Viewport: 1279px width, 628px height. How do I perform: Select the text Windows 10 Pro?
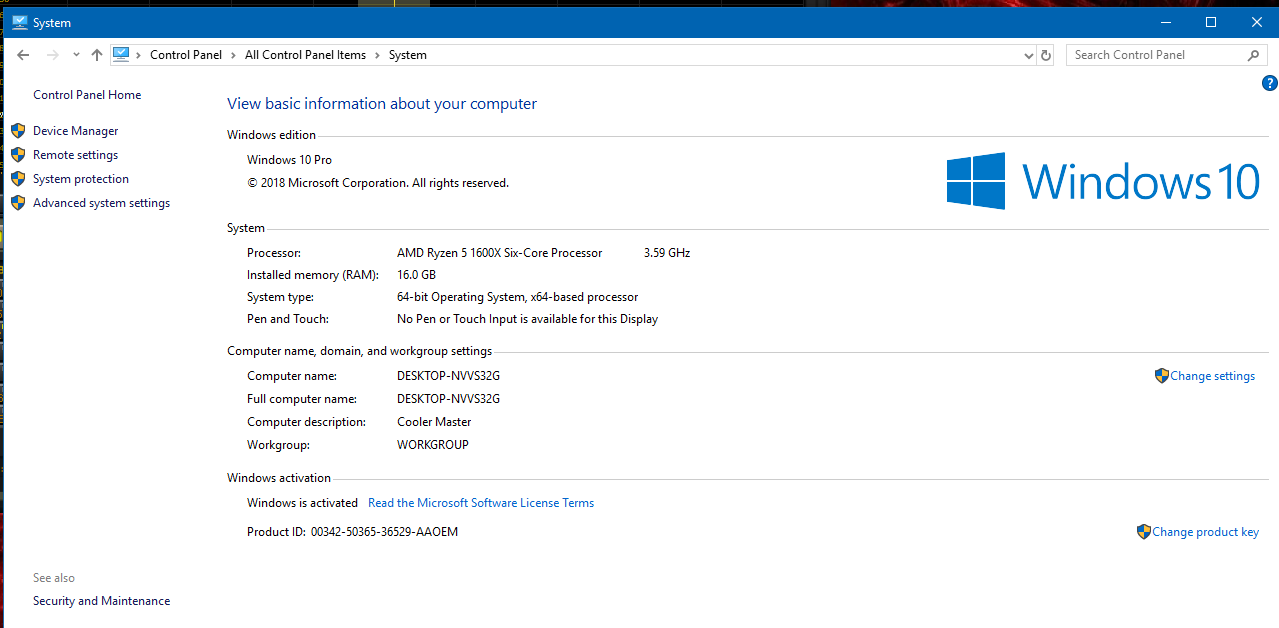(x=289, y=160)
